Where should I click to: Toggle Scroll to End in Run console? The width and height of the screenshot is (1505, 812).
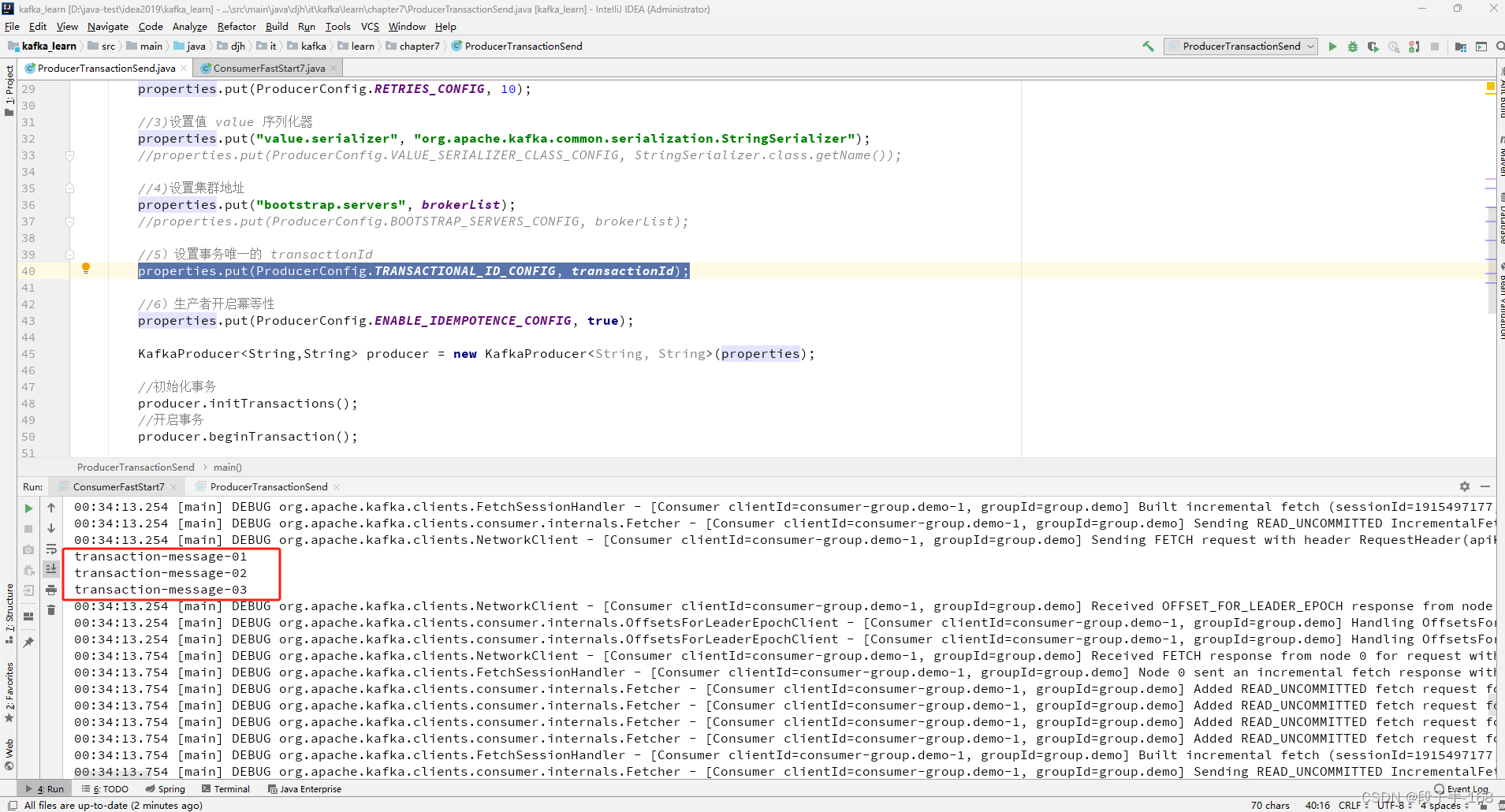51,568
